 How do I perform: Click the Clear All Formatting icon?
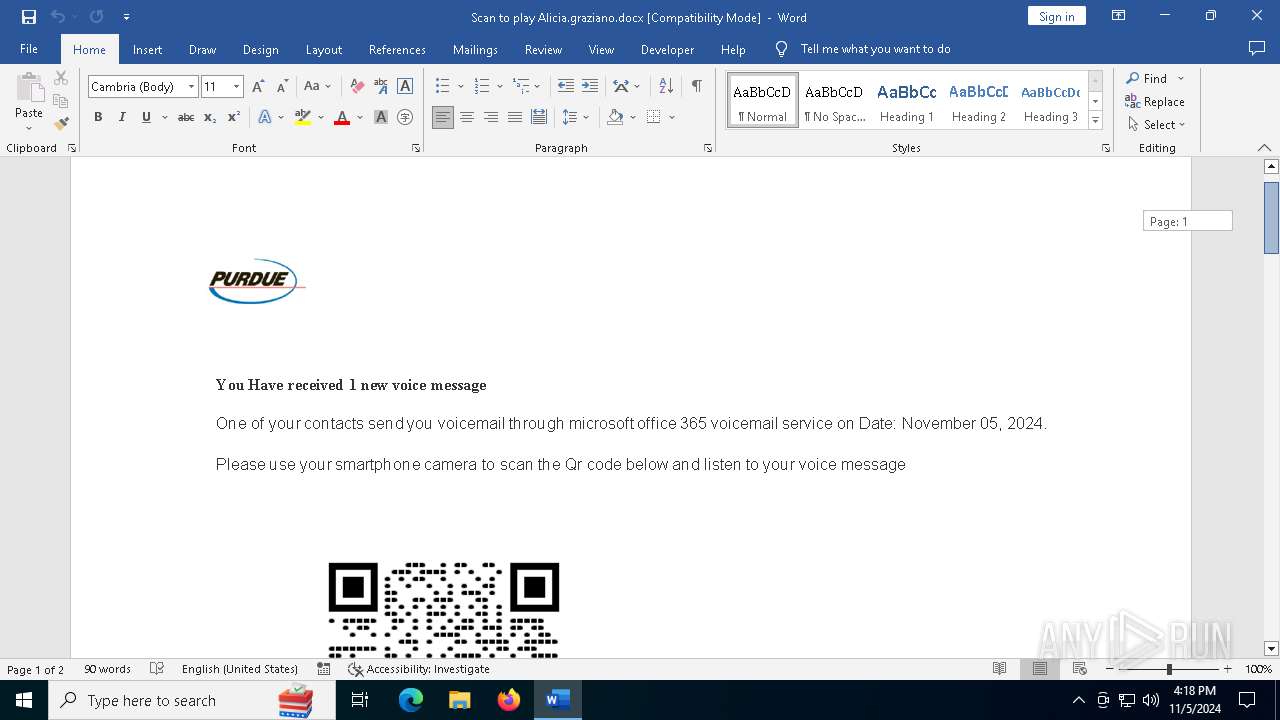point(357,87)
